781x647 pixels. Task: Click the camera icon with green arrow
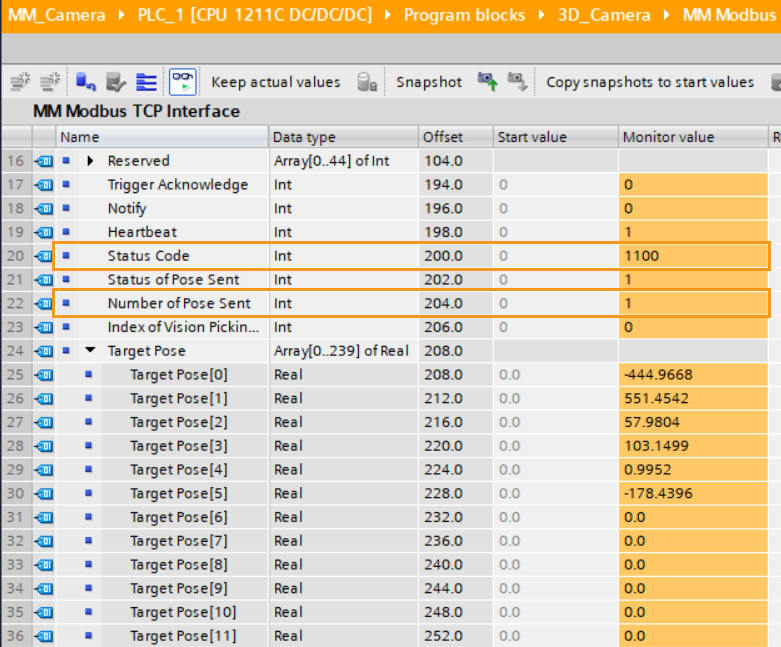(487, 82)
